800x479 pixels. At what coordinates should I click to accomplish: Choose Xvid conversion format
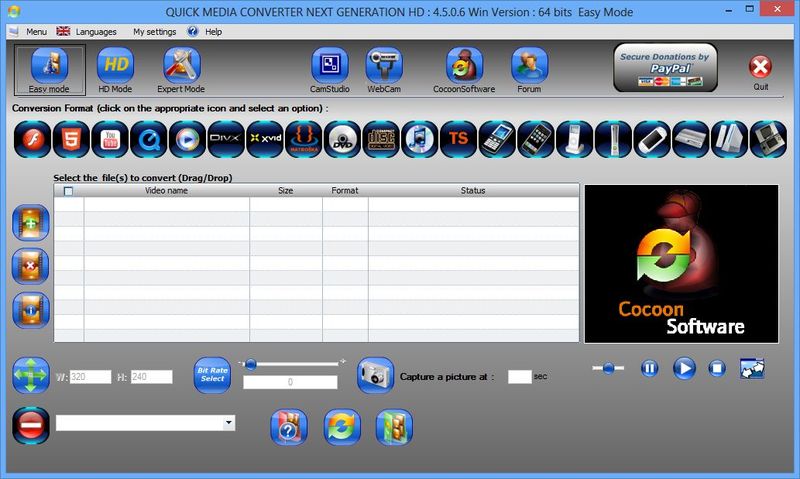[265, 139]
